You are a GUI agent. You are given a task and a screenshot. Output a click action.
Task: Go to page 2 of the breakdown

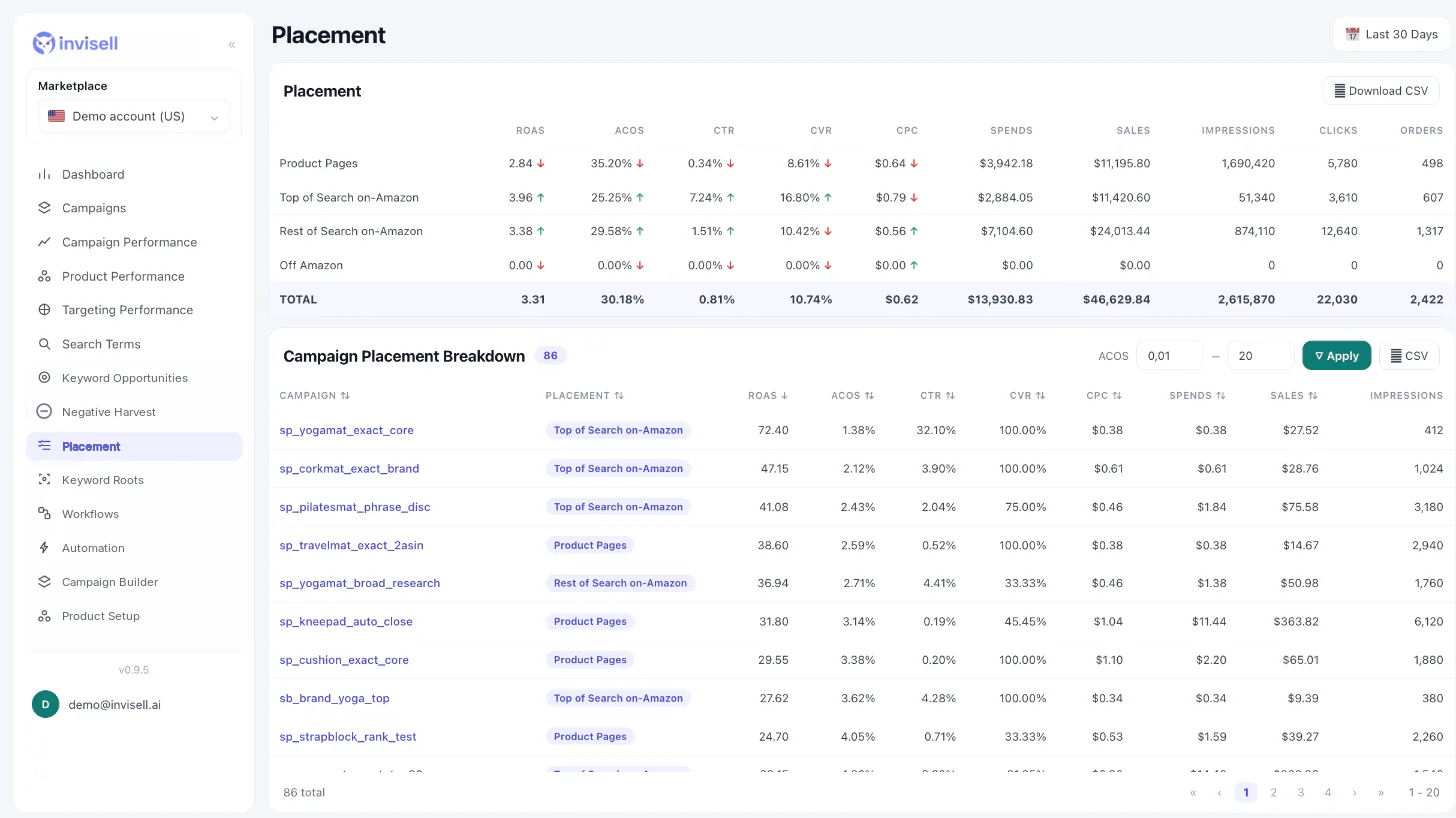click(1273, 792)
